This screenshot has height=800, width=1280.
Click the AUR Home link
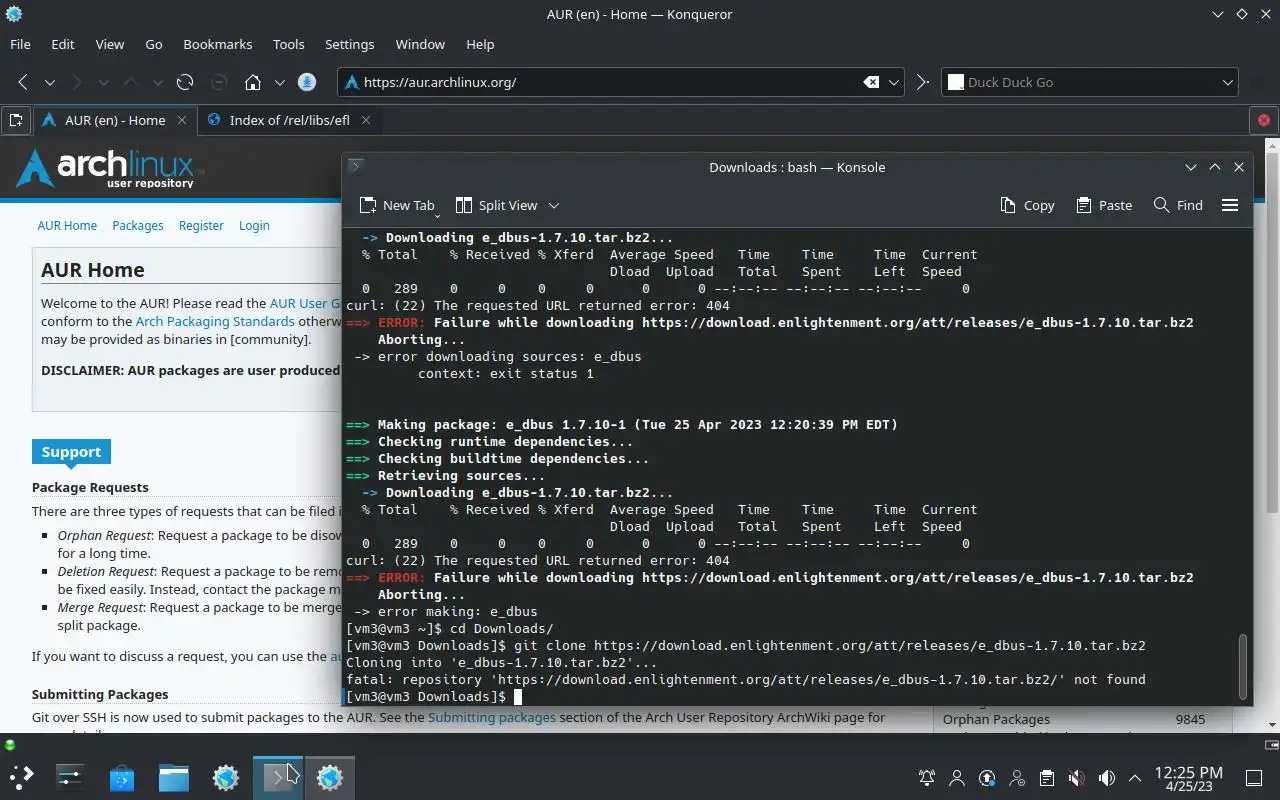(67, 225)
